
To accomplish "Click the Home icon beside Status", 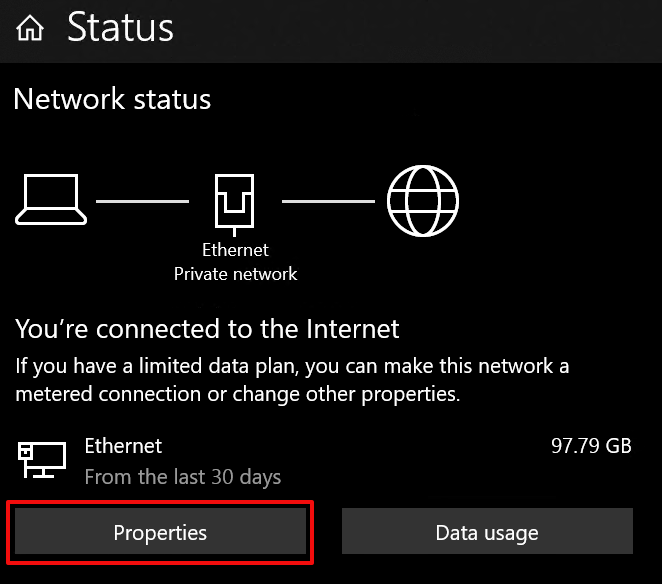I will click(29, 29).
